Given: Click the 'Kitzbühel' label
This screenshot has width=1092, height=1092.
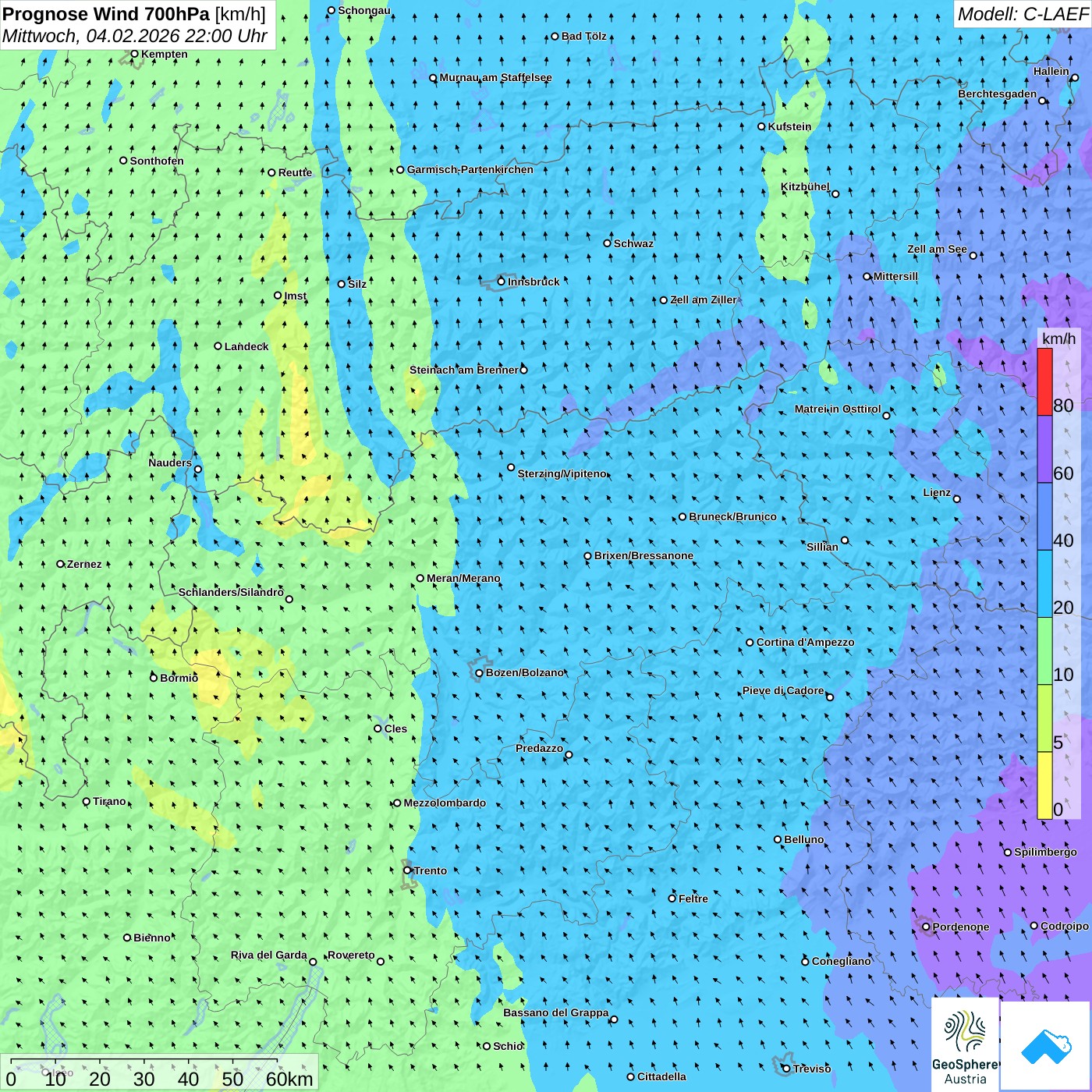Looking at the screenshot, I should tap(805, 186).
